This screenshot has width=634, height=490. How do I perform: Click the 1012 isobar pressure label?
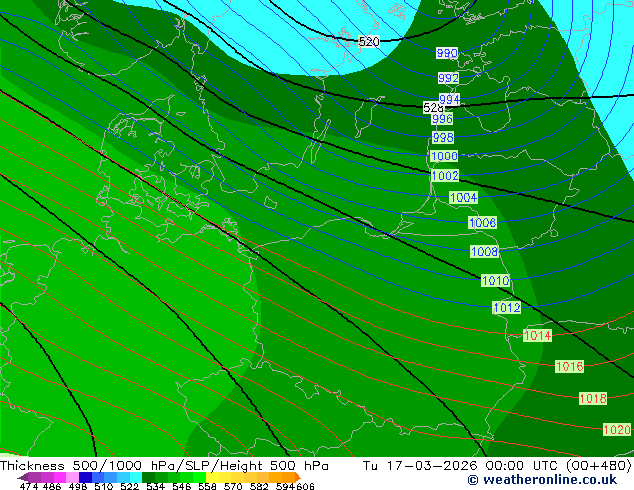tap(507, 308)
